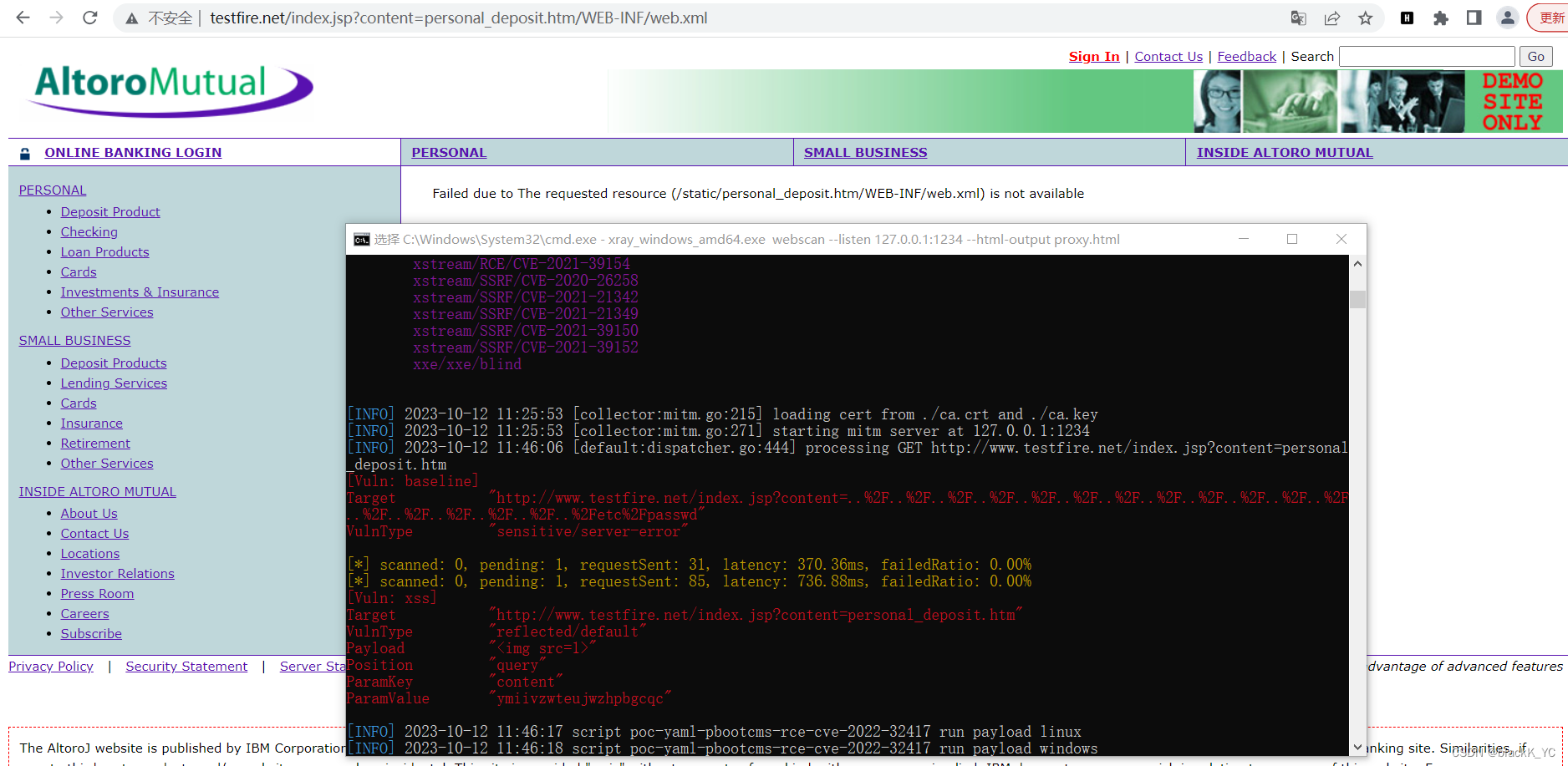
Task: Open the Insurance link
Action: click(x=91, y=424)
